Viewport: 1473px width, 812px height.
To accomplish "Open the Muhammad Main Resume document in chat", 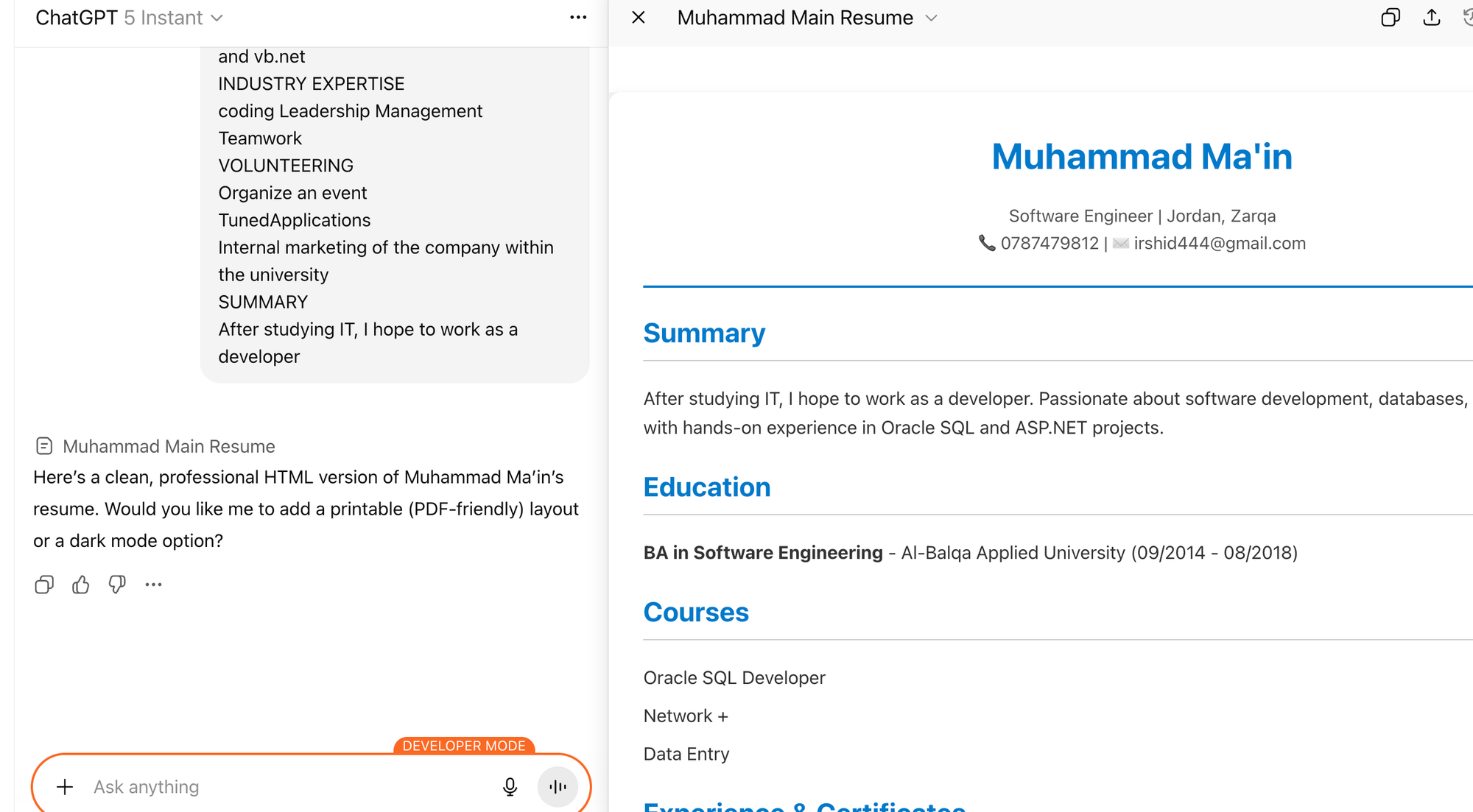I will (x=169, y=445).
